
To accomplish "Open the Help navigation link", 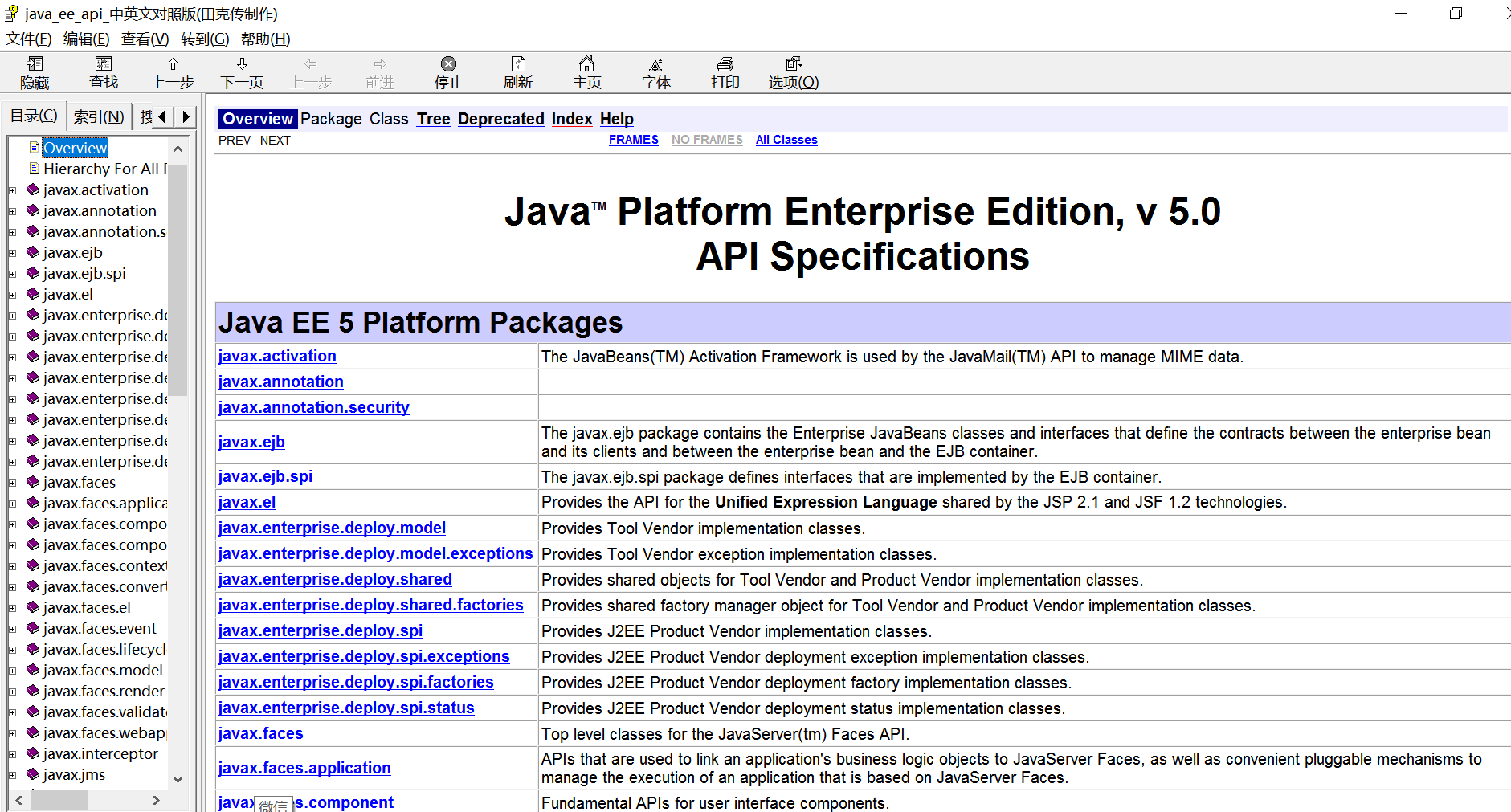I will click(617, 119).
